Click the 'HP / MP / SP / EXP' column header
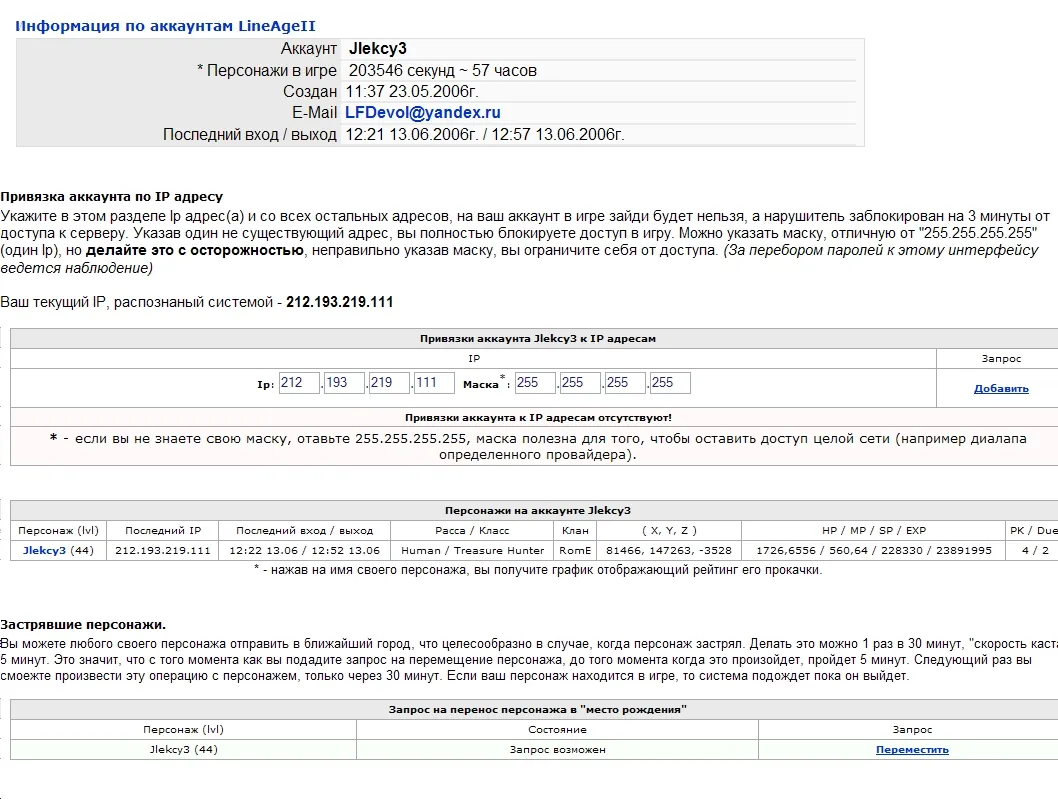This screenshot has height=799, width=1058. [x=874, y=530]
